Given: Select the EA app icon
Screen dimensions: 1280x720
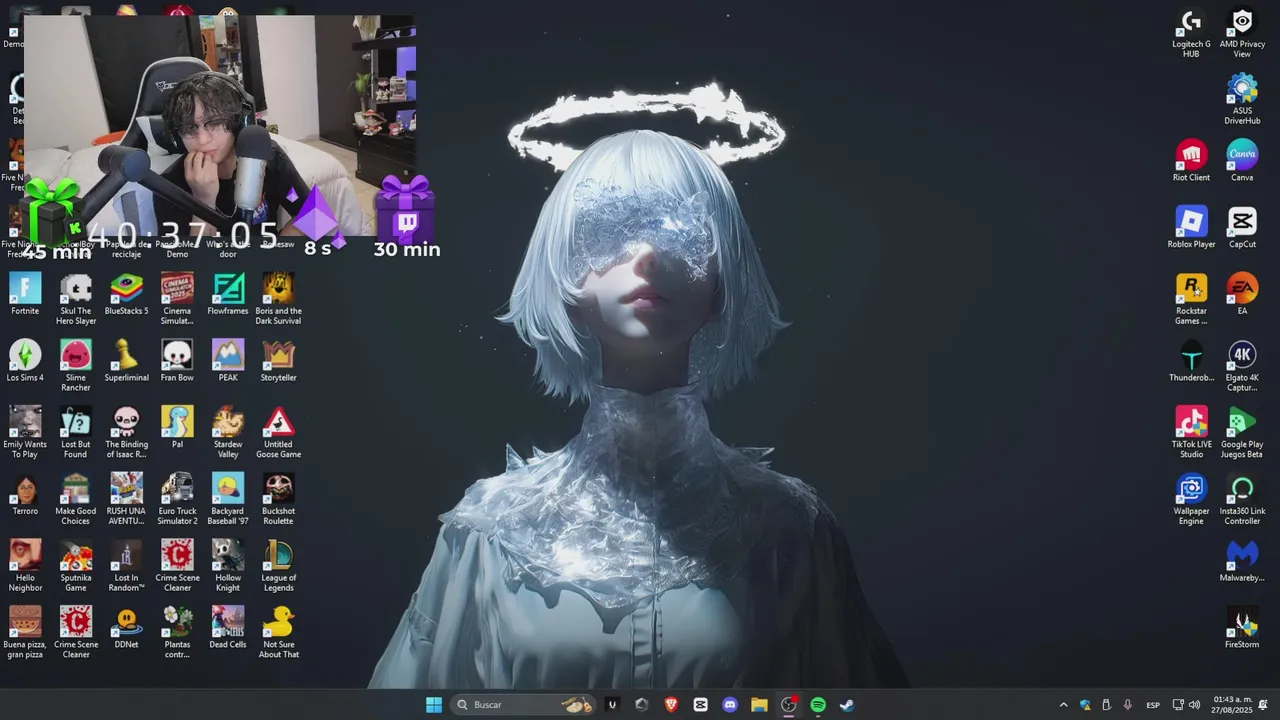Looking at the screenshot, I should (1242, 294).
